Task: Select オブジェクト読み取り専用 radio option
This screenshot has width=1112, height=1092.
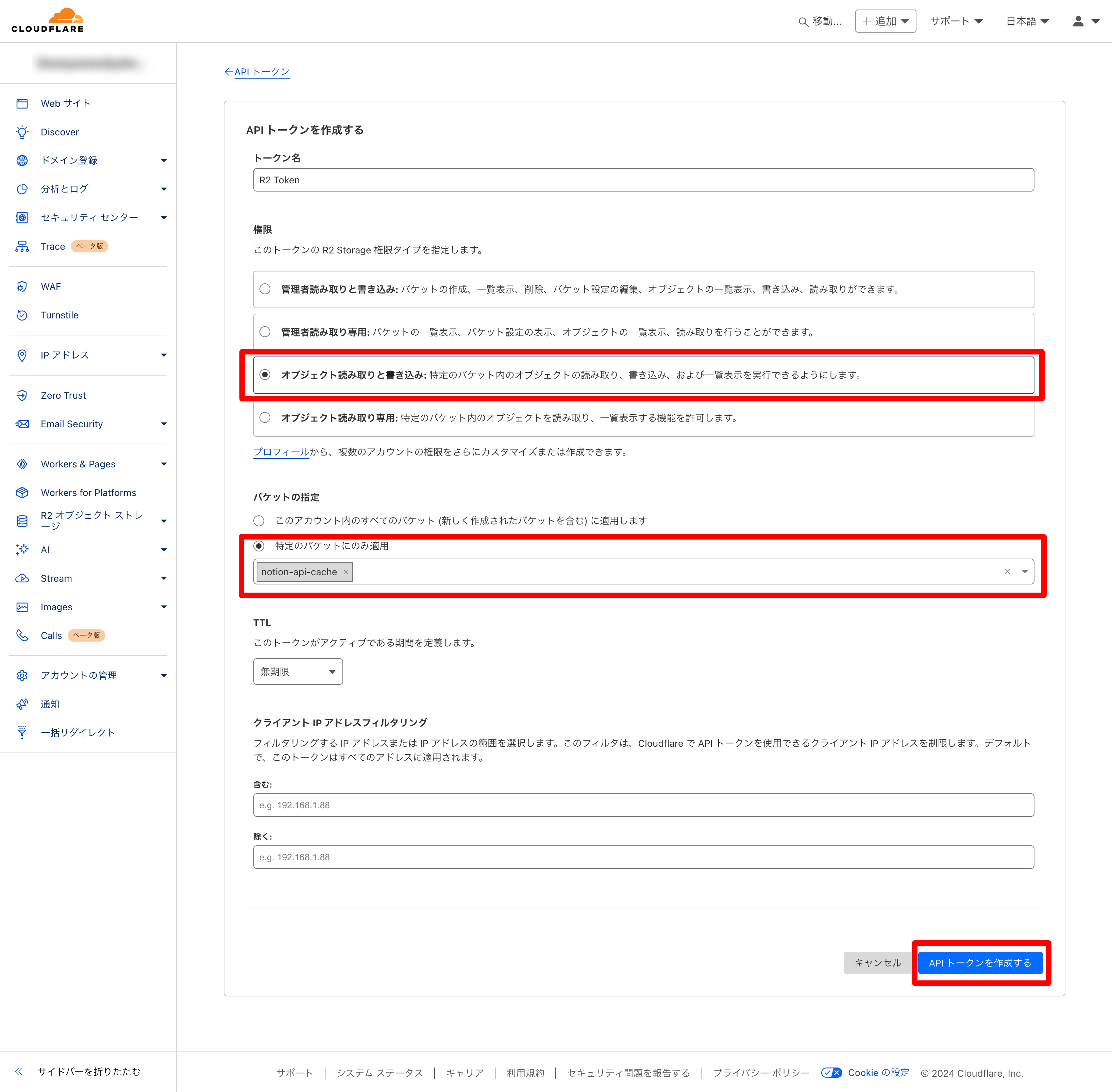Action: click(265, 418)
